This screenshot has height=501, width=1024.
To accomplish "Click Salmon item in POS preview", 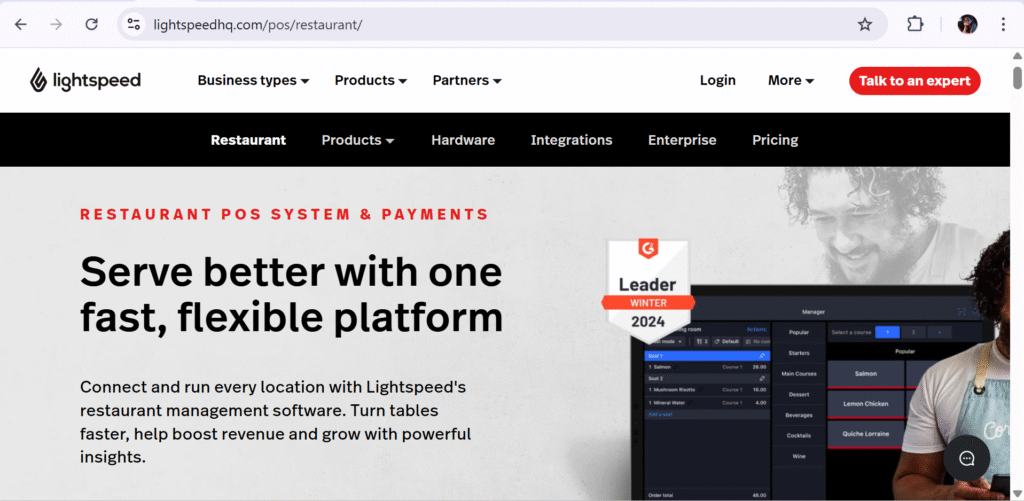I will pos(865,374).
